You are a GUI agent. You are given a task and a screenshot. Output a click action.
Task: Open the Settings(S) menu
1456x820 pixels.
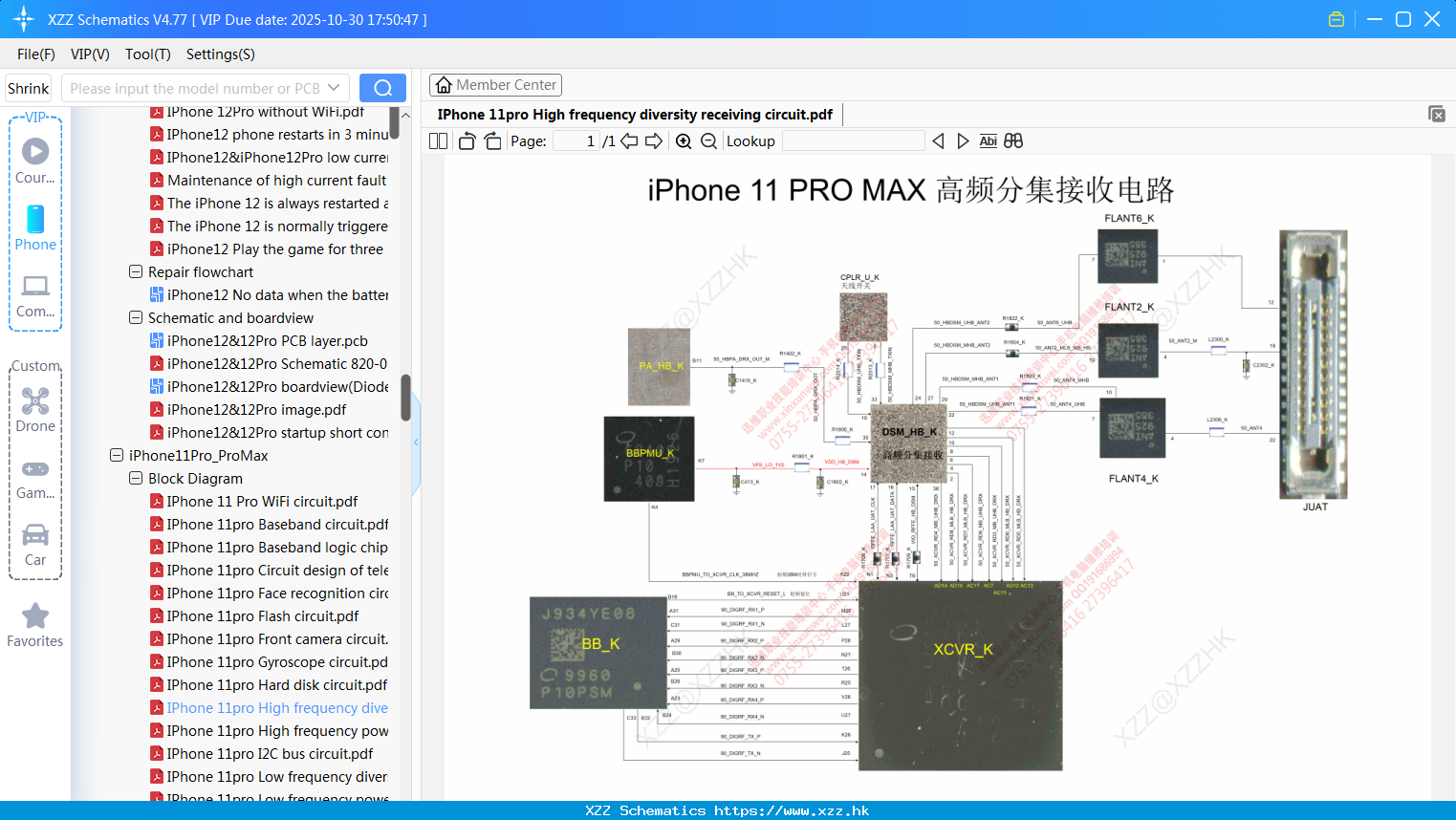(221, 54)
